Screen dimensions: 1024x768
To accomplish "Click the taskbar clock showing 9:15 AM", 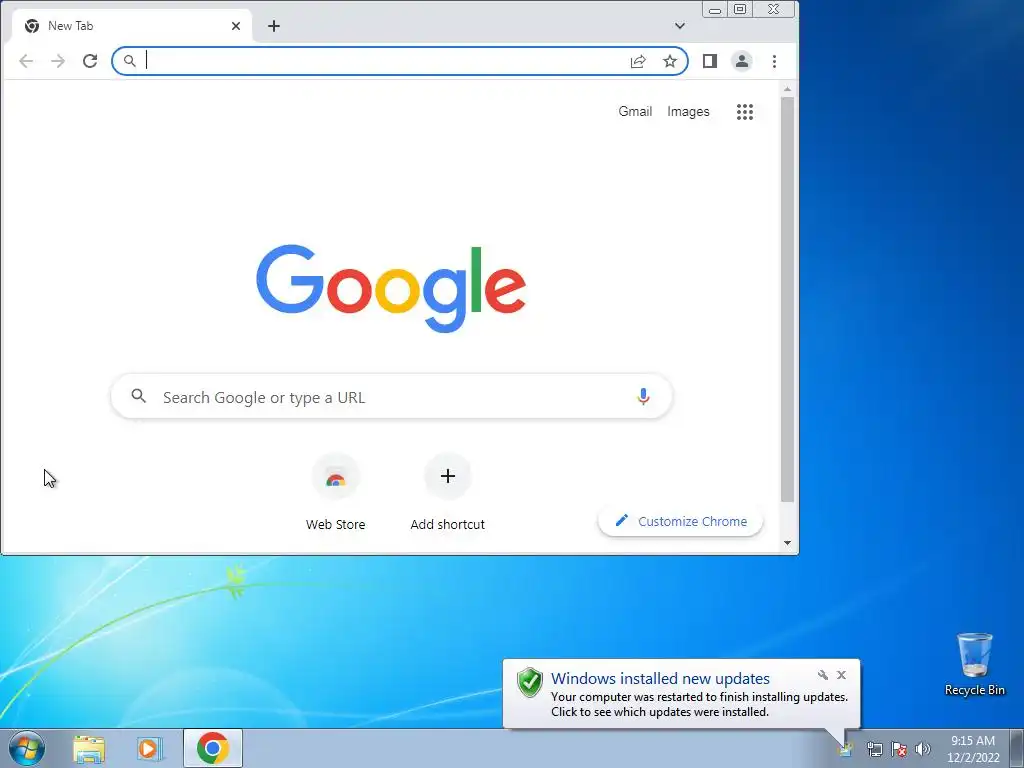I will pos(973,749).
